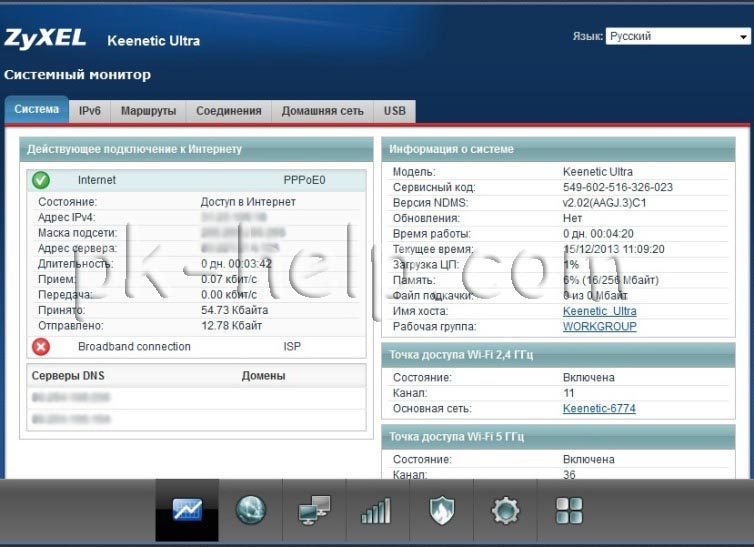
Task: Open the Internet globe icon
Action: (251, 510)
